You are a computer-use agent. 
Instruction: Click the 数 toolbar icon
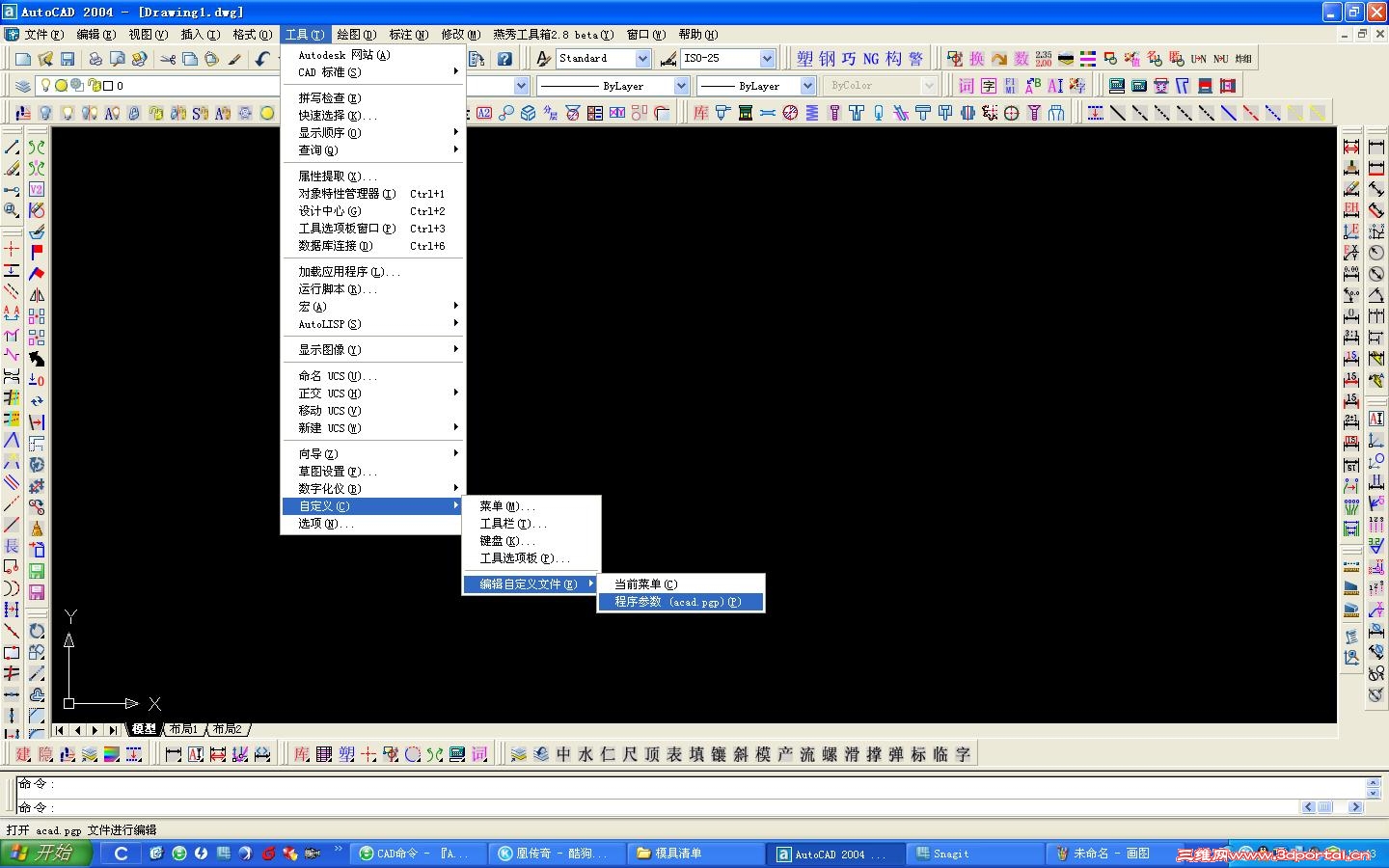1021,59
